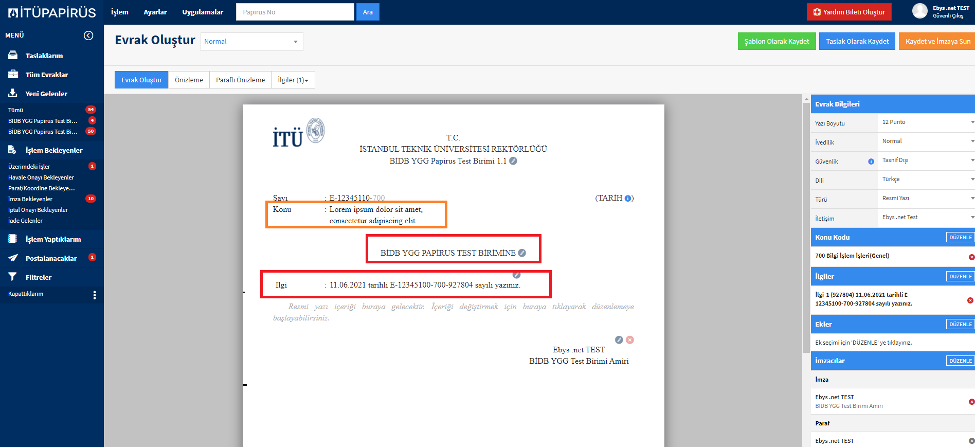Remove Paraf entry Ebys.net TEST

coord(971,441)
